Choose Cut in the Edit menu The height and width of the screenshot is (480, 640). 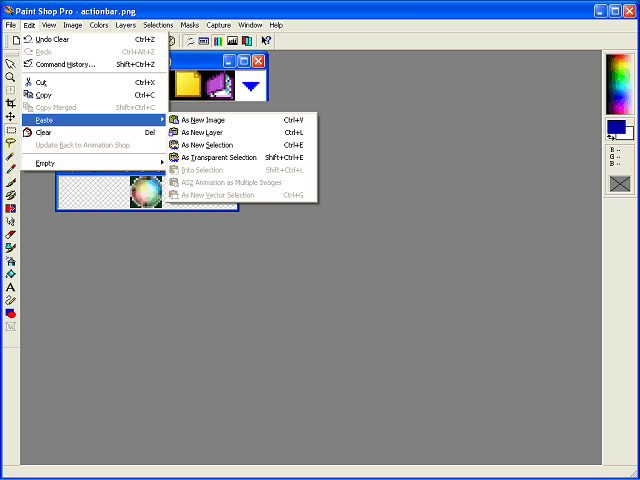(x=95, y=82)
